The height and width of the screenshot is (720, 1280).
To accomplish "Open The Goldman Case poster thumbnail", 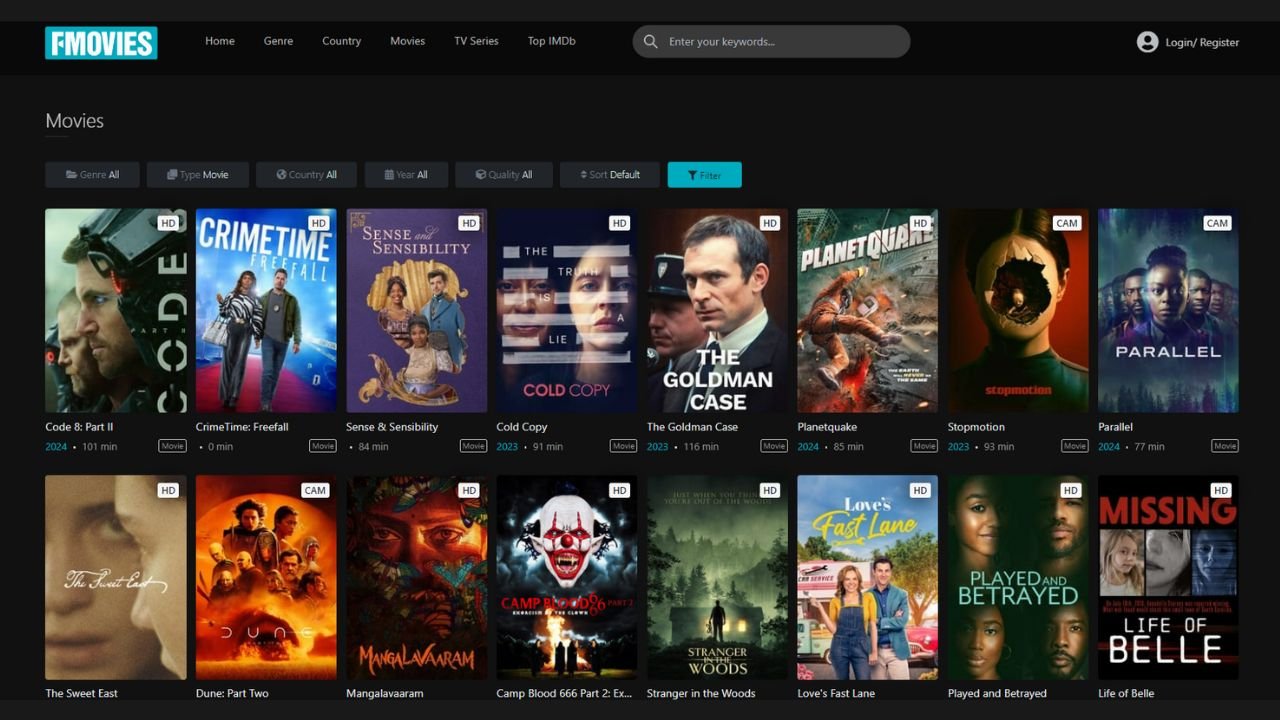I will pyautogui.click(x=716, y=310).
